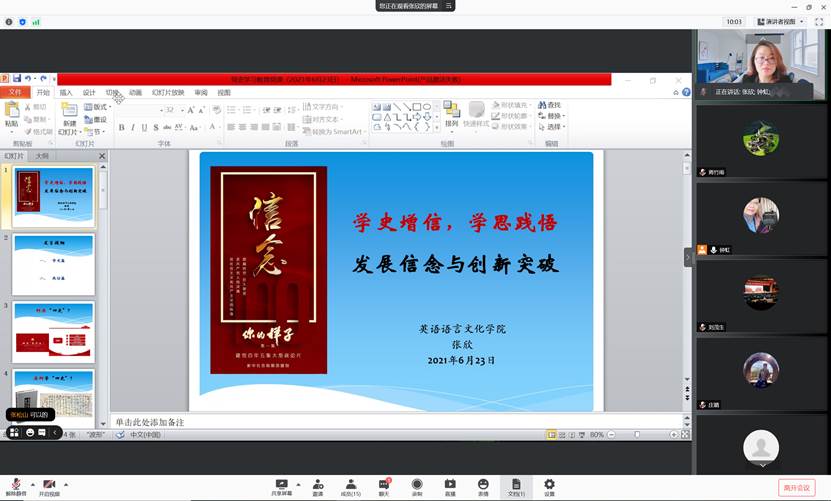Open the meeting chat icon
Image resolution: width=831 pixels, height=501 pixels.
[384, 485]
